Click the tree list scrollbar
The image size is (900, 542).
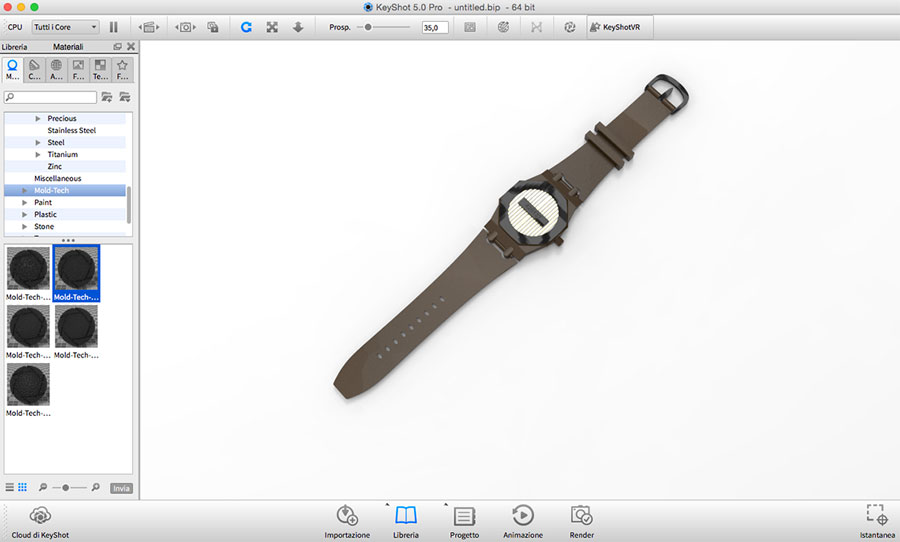(x=129, y=205)
